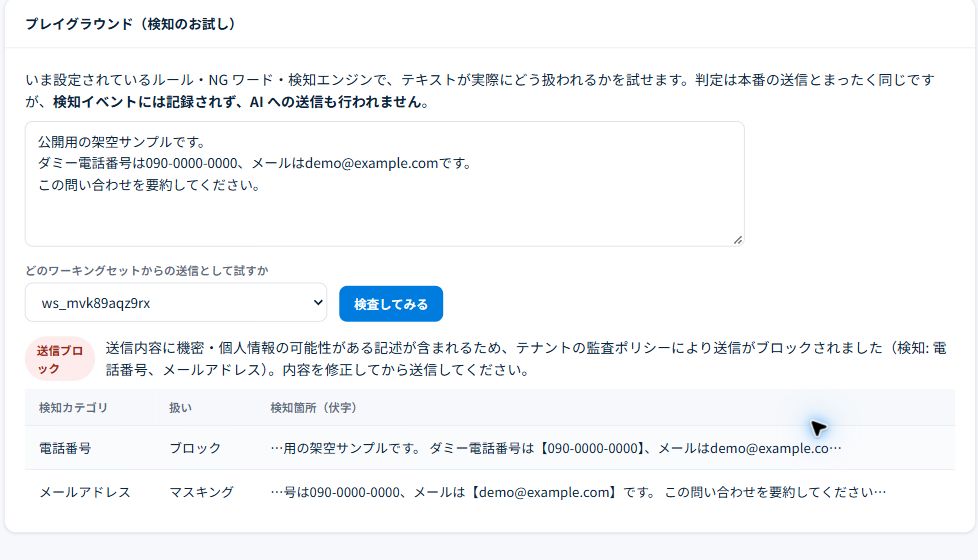Click the 扱い column header
This screenshot has width=978, height=560.
coord(180,407)
